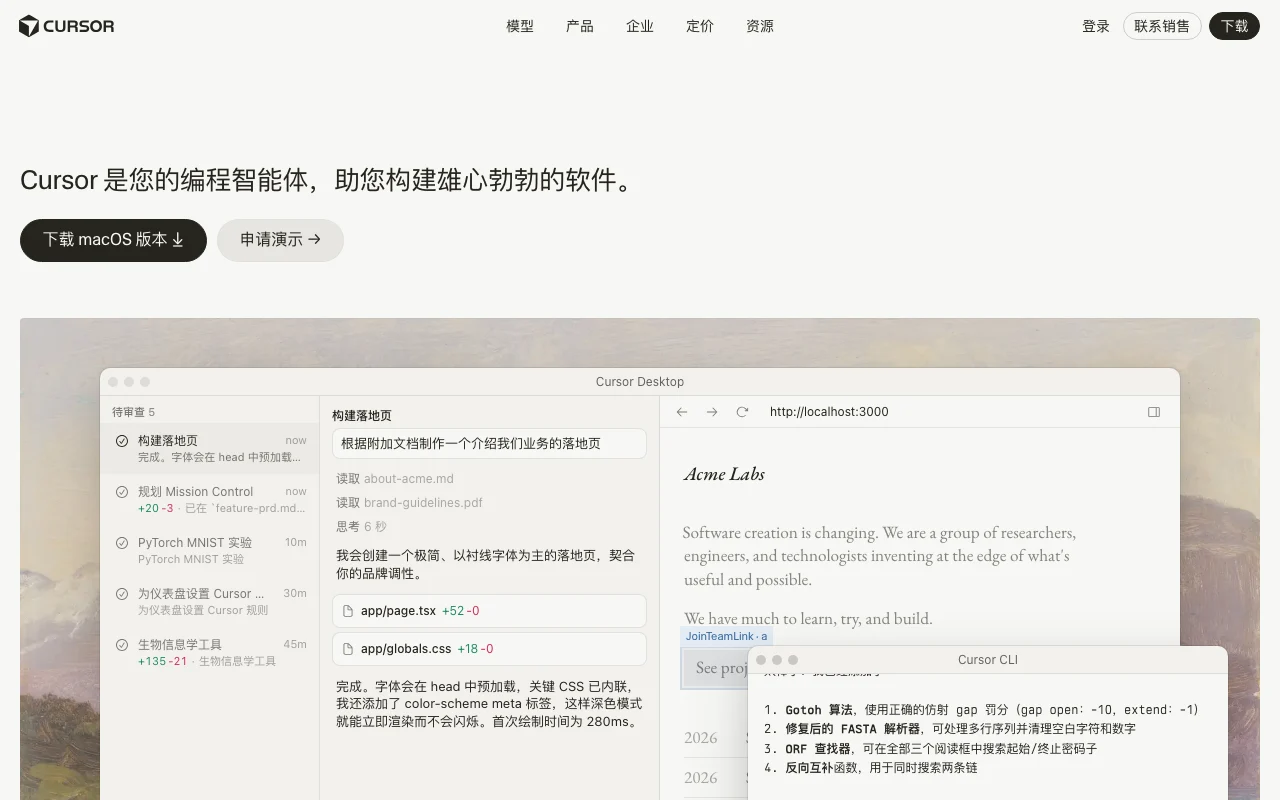Select the 规划 Mission Control task
This screenshot has width=1280, height=800.
(x=210, y=499)
